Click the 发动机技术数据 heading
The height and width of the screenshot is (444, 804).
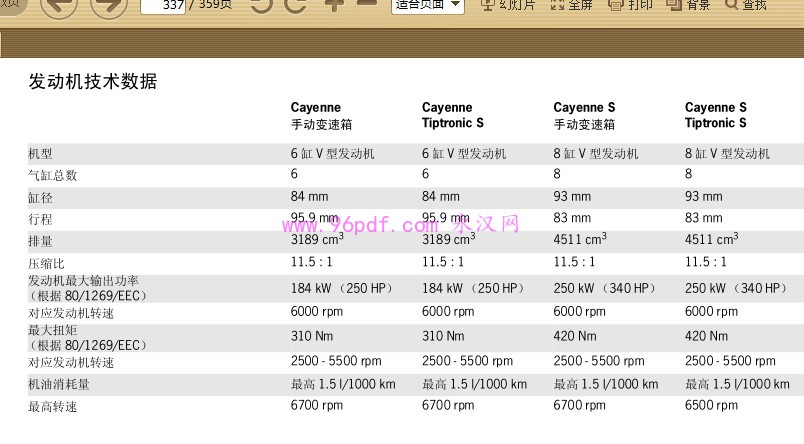pyautogui.click(x=92, y=82)
